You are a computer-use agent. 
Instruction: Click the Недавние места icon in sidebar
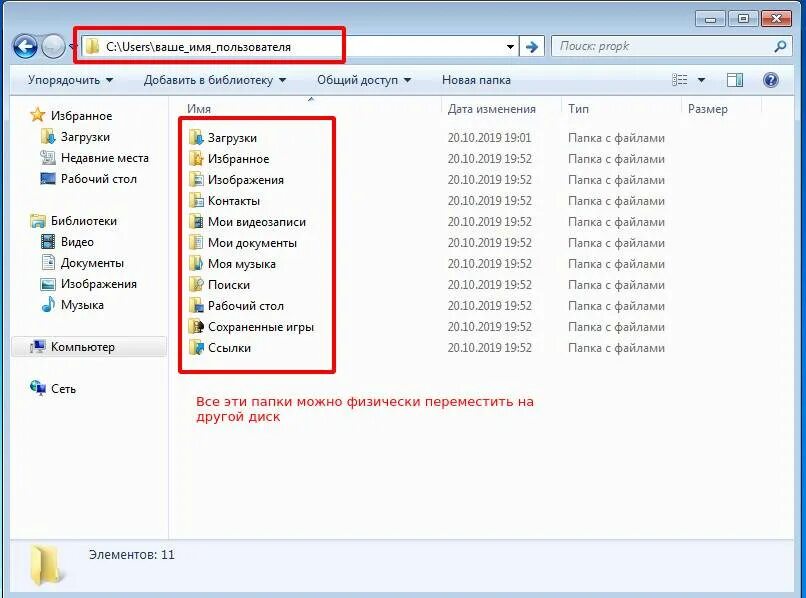(x=47, y=158)
